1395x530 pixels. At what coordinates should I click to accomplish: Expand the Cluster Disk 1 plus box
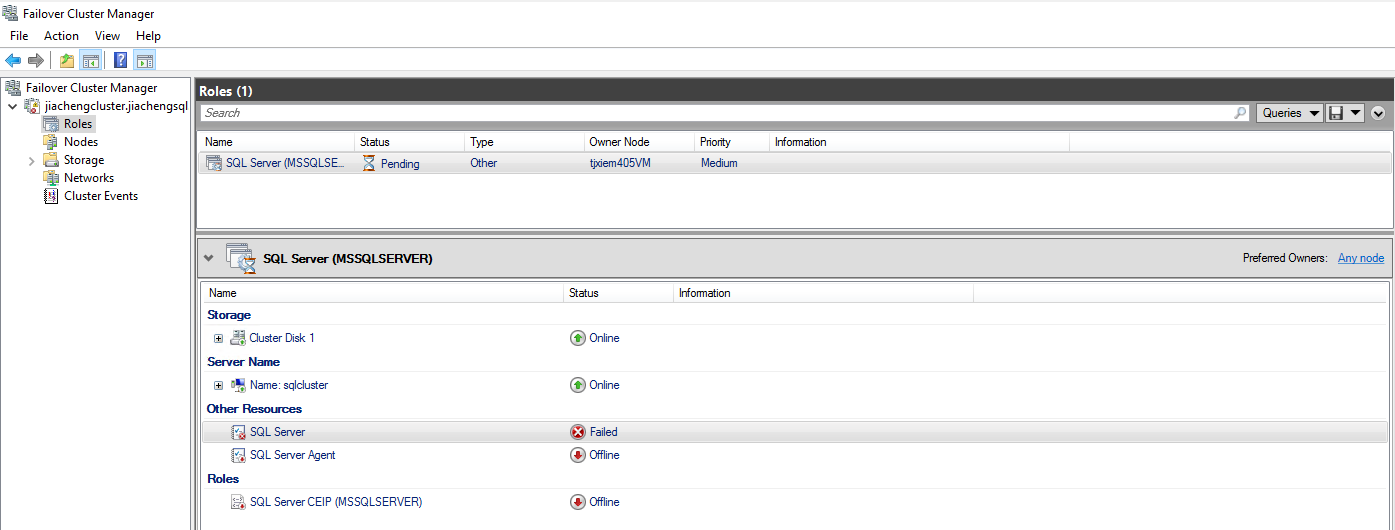[x=218, y=338]
